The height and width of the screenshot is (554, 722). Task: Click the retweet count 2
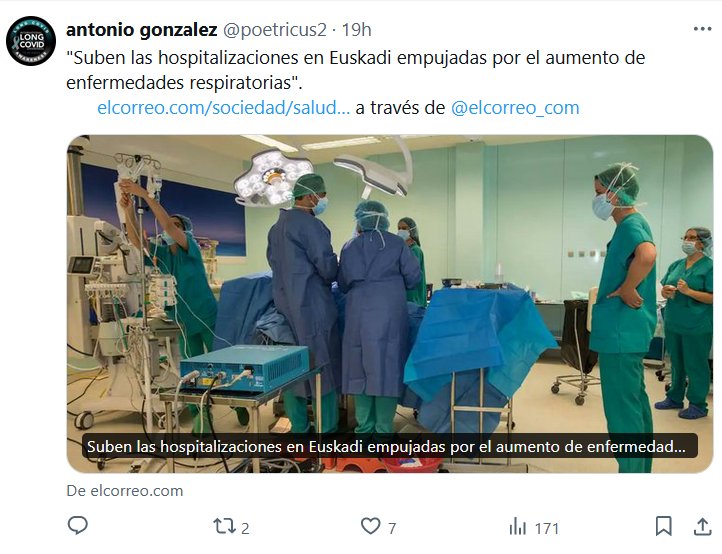coord(245,528)
